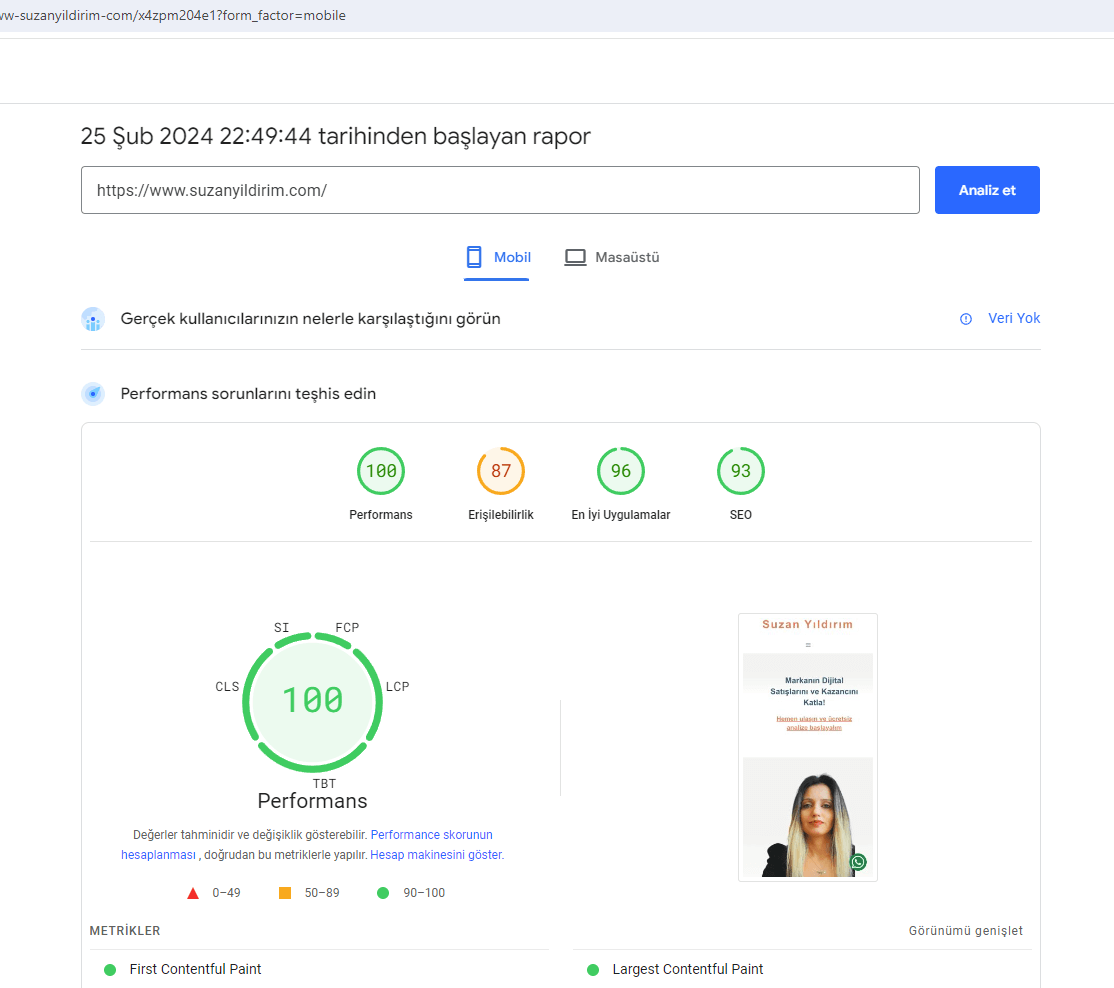Click the Performans score gauge showing 100
The width and height of the screenshot is (1114, 988).
381,471
